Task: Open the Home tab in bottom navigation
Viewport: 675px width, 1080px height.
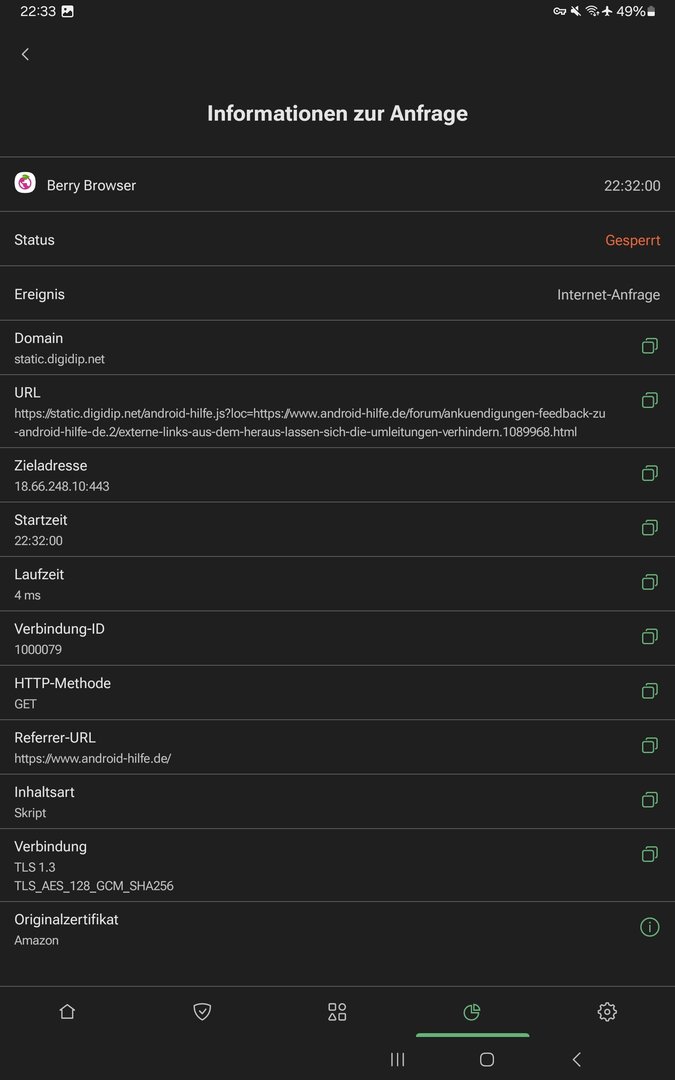Action: (x=67, y=1012)
